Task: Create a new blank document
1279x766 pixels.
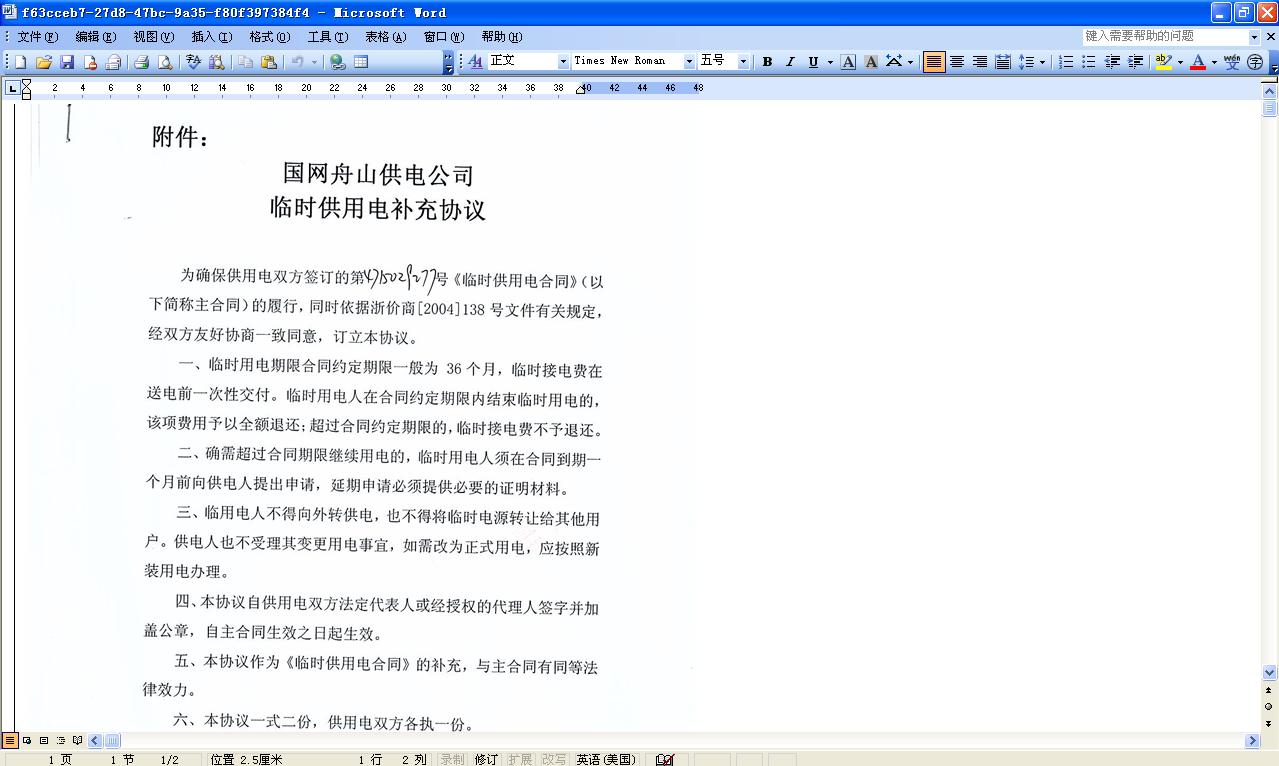Action: (x=23, y=62)
